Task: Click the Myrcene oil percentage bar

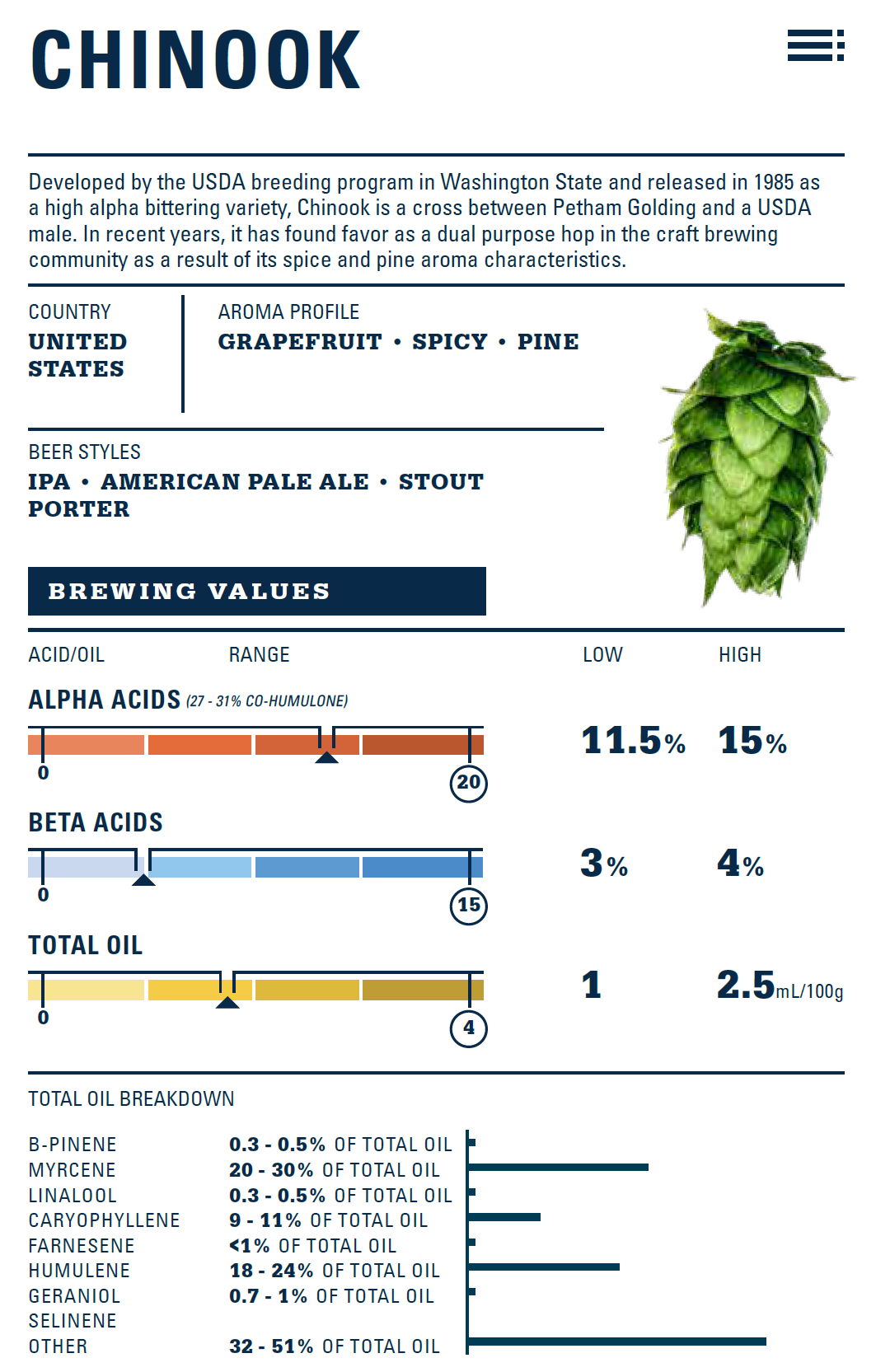Action: click(x=558, y=1168)
